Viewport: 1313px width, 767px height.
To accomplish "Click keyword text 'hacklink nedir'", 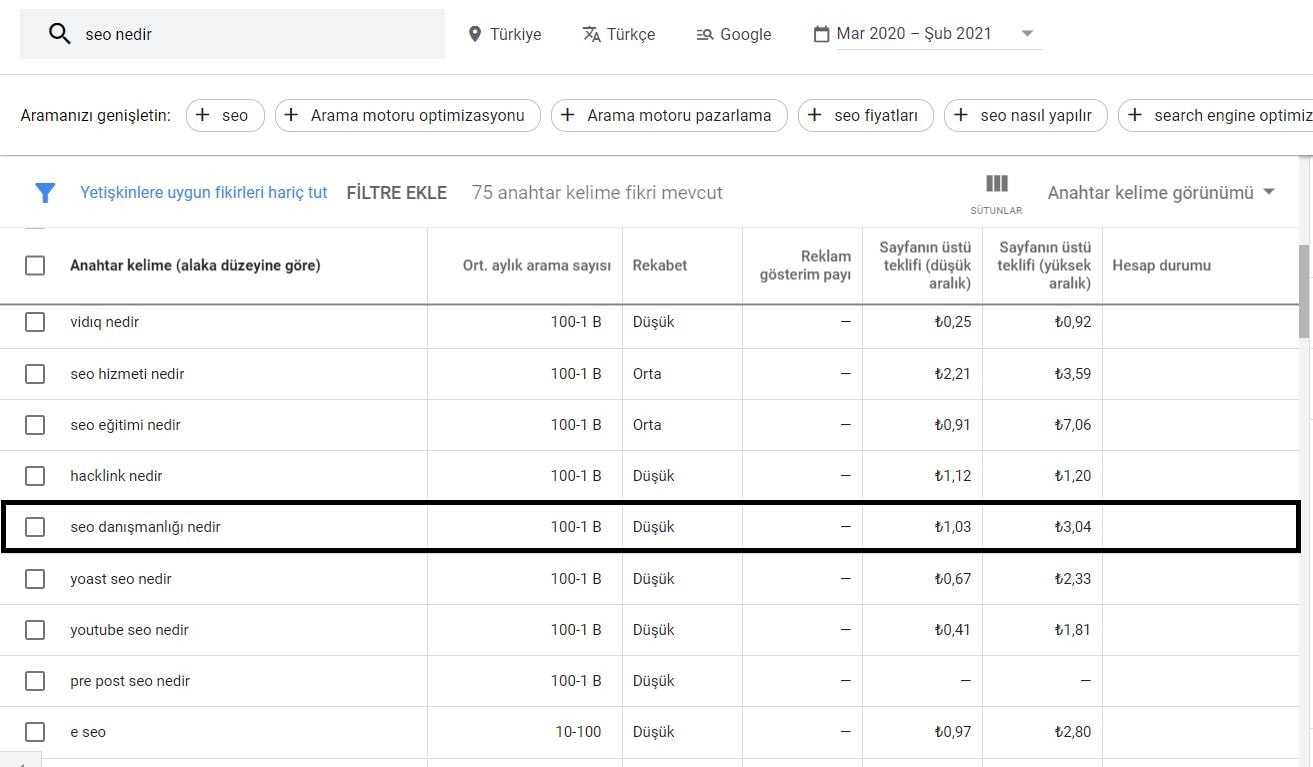I will pyautogui.click(x=116, y=476).
